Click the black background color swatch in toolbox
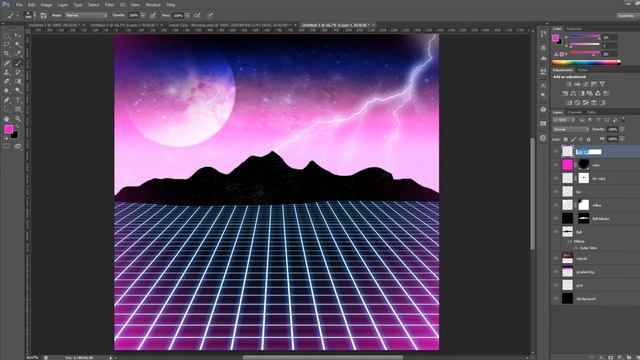The width and height of the screenshot is (640, 360). [x=15, y=135]
